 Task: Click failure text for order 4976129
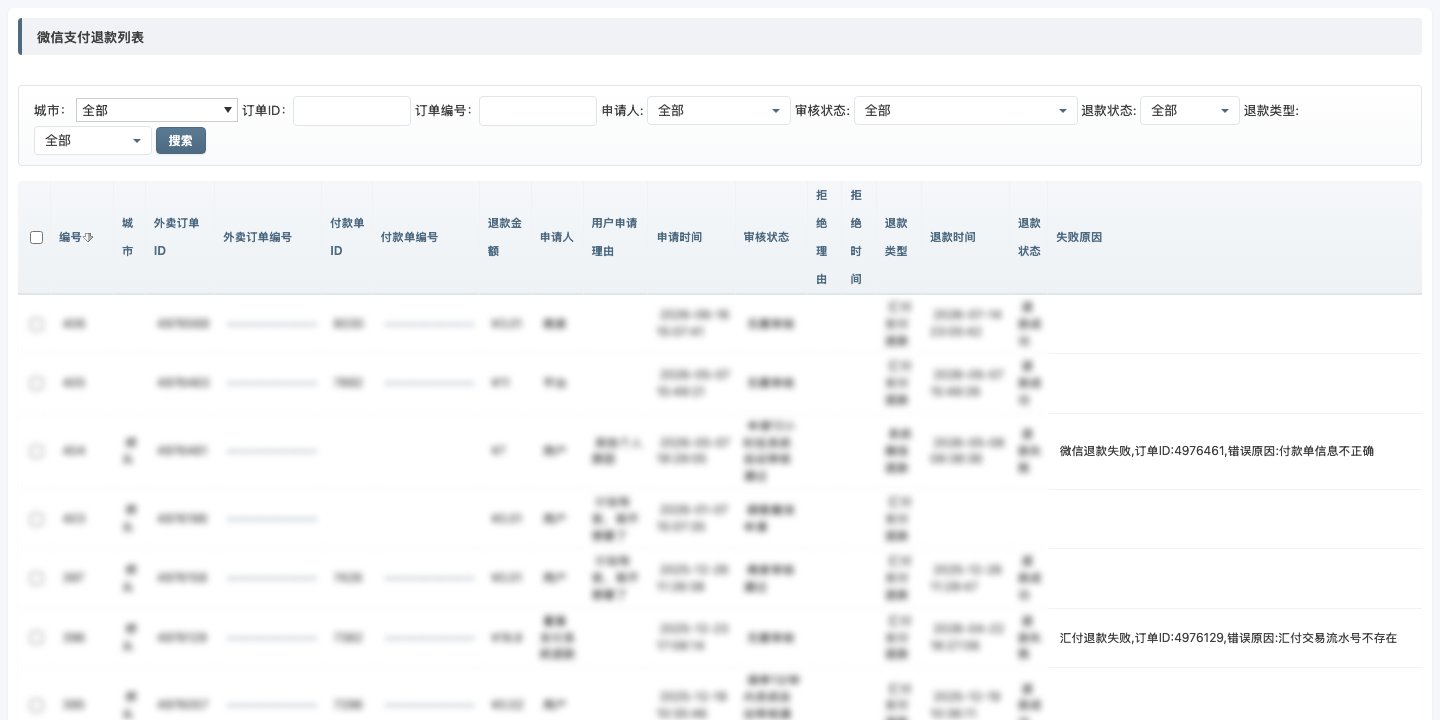pos(1228,637)
